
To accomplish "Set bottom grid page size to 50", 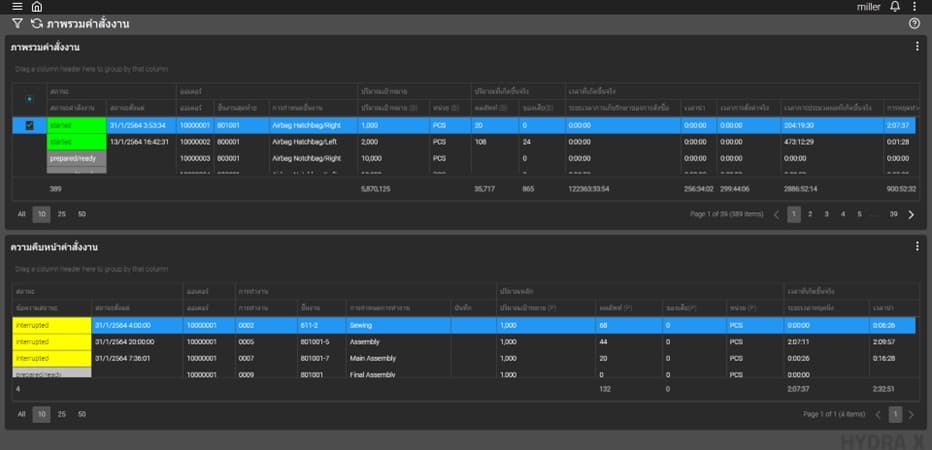I will [x=81, y=414].
